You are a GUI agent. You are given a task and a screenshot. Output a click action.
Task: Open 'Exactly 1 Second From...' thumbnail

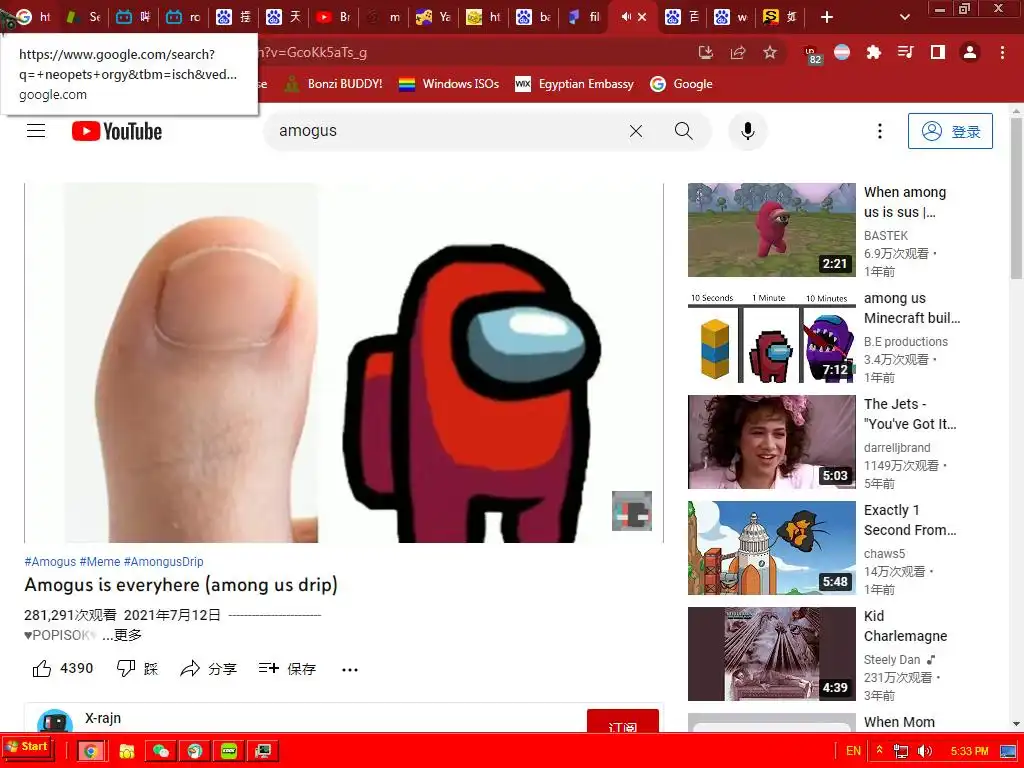point(771,548)
